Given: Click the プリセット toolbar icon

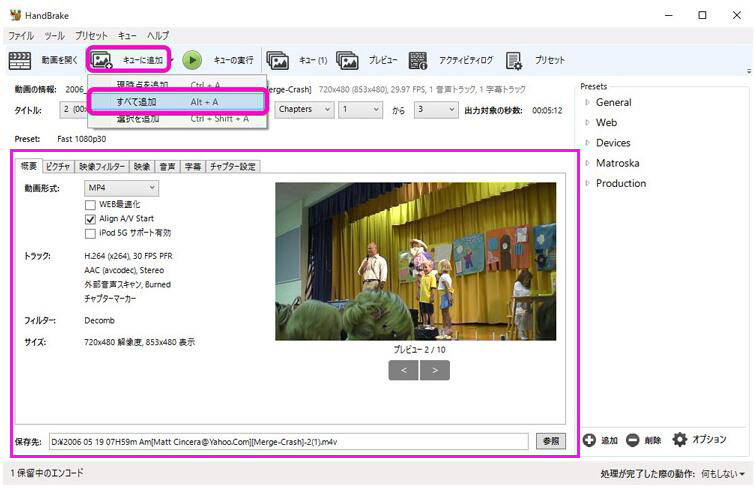Looking at the screenshot, I should click(x=514, y=60).
